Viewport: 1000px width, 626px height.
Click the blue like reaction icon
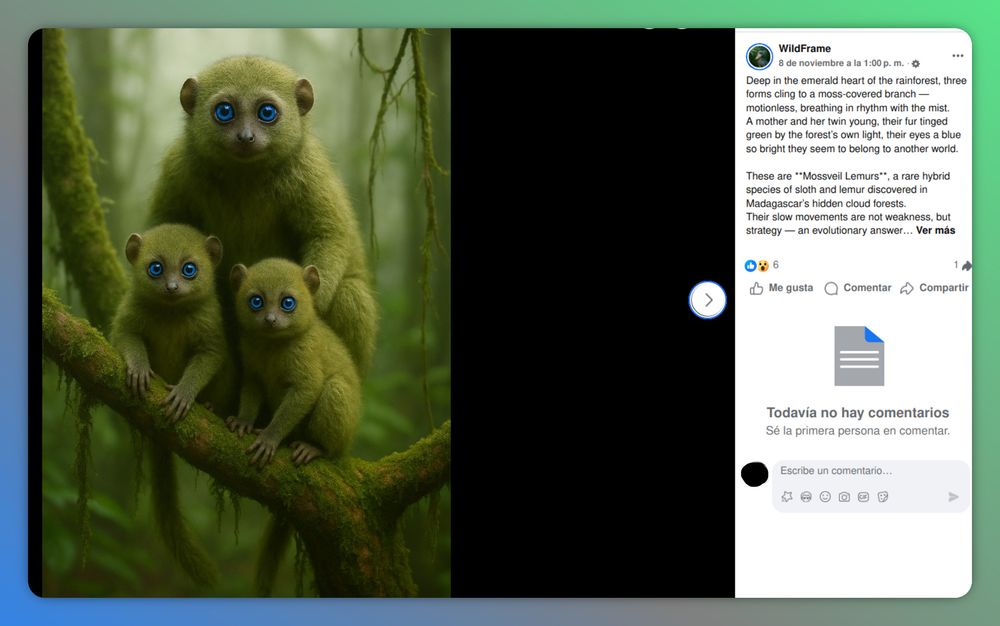click(751, 265)
